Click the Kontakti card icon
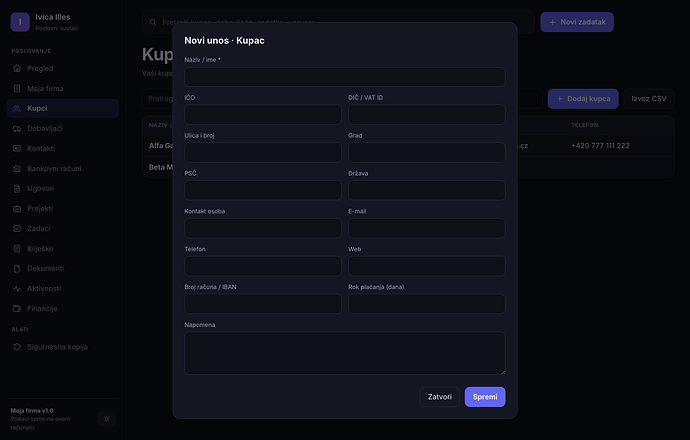The image size is (690, 440). click(17, 148)
